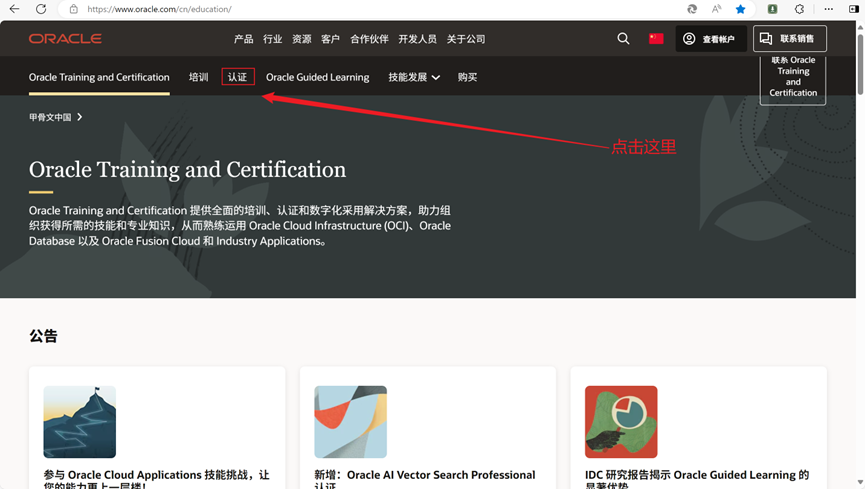Viewport: 865px width, 489px height.
Task: Open Oracle Cloud Applications 技能挑战 announcement
Action: point(157,479)
